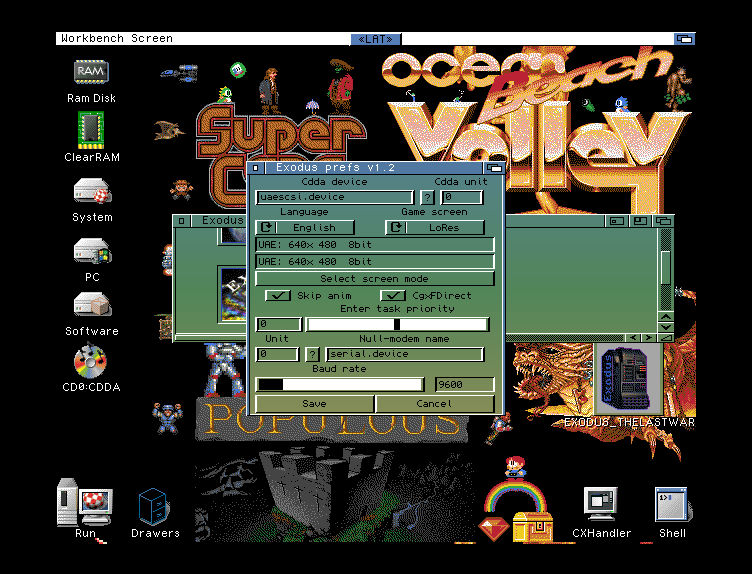The height and width of the screenshot is (574, 752).
Task: Focus the Cdda device text field
Action: [x=334, y=197]
